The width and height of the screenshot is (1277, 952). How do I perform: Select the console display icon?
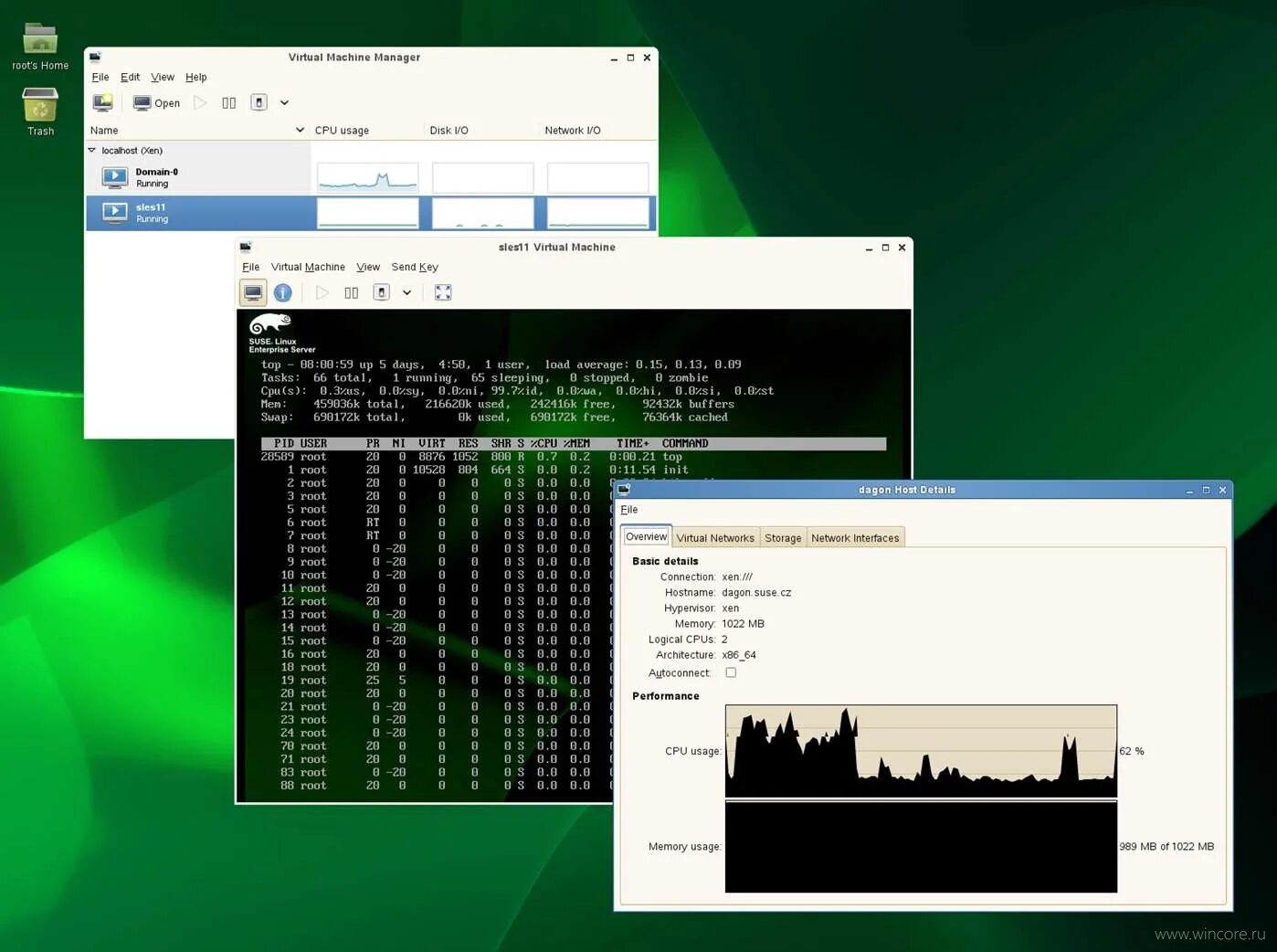pyautogui.click(x=253, y=292)
